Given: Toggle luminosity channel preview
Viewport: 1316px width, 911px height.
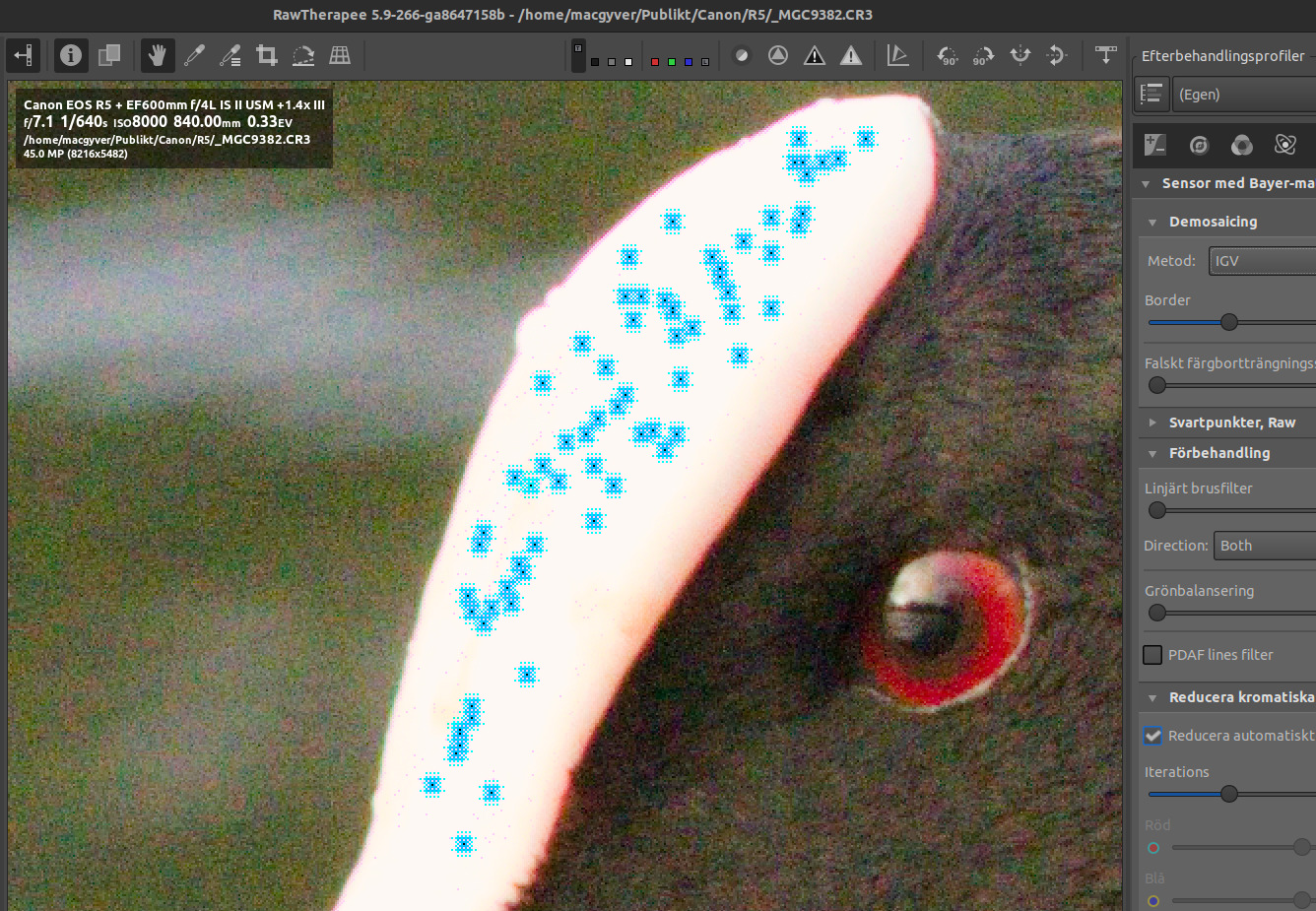Looking at the screenshot, I should tap(705, 62).
